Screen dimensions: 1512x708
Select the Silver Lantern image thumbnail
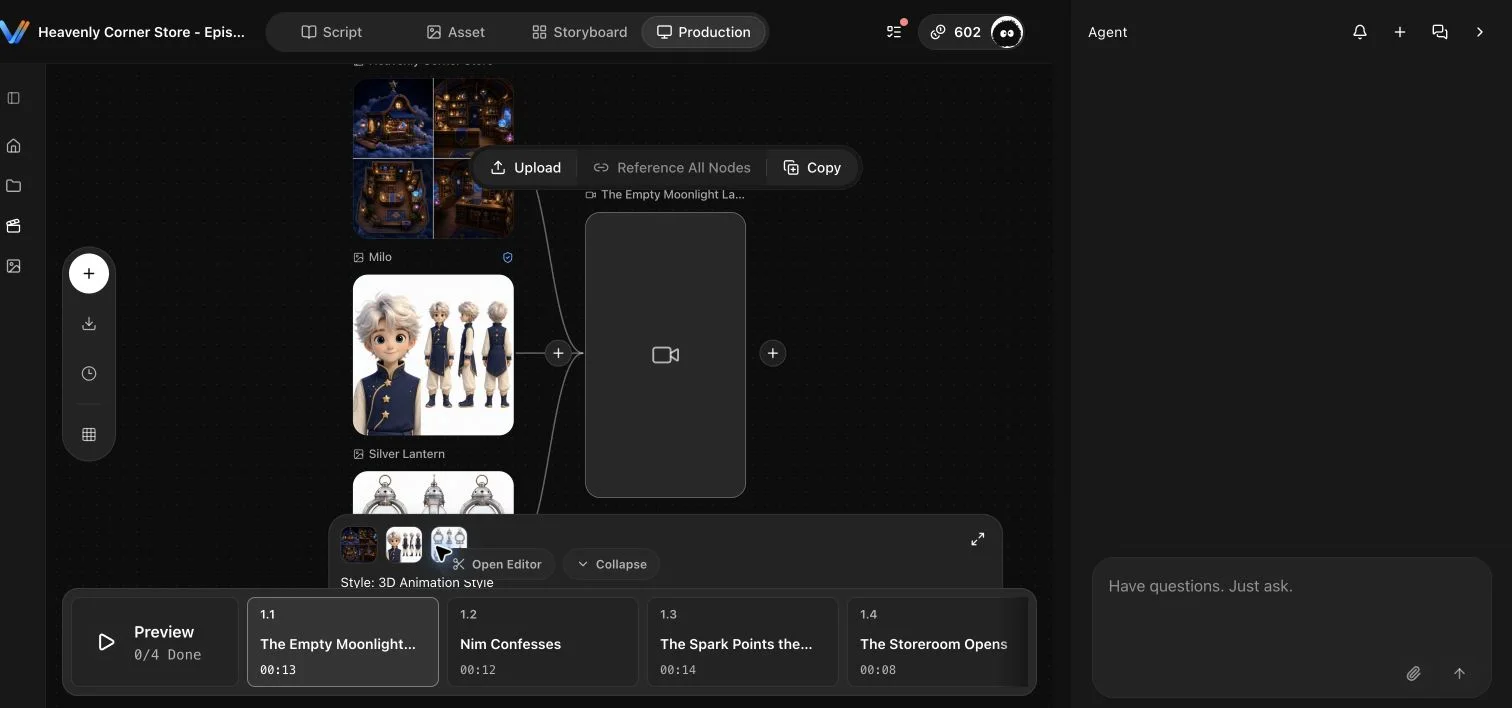[433, 493]
